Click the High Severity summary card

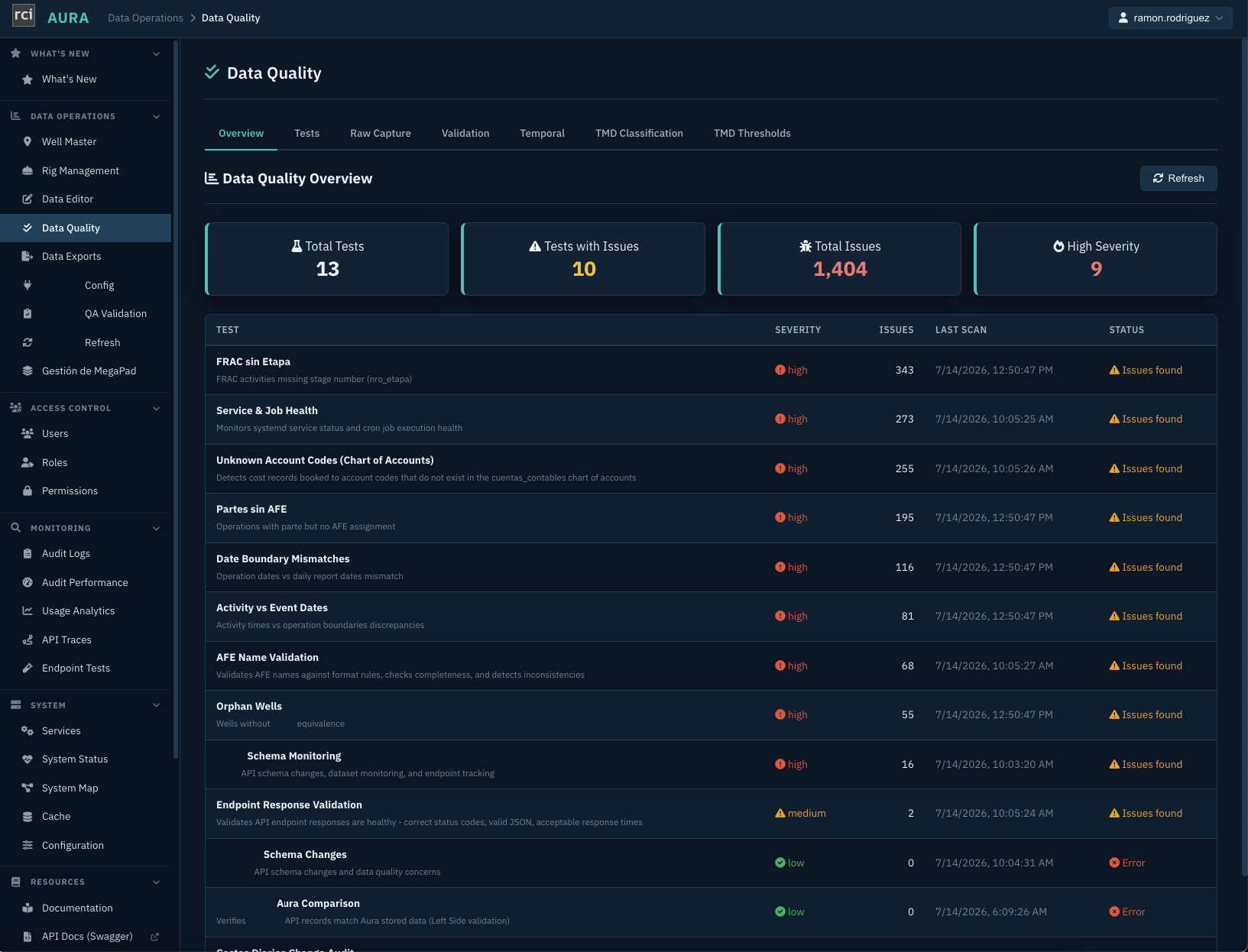click(1095, 258)
